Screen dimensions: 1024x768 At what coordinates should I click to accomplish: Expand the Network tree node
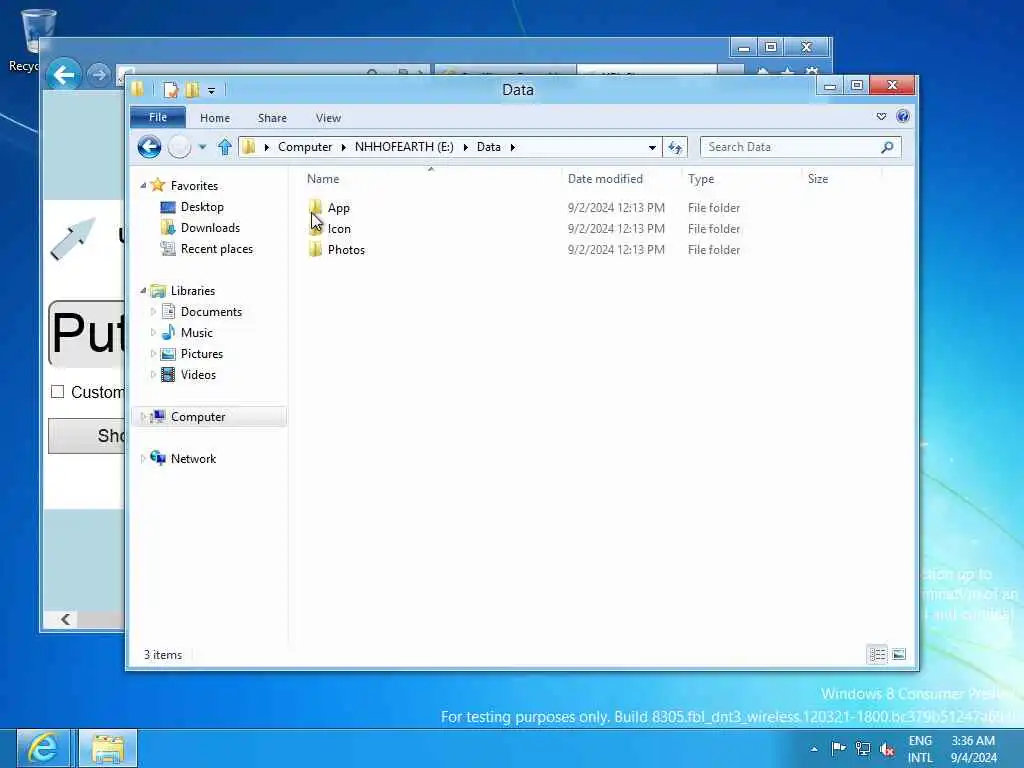click(x=143, y=458)
